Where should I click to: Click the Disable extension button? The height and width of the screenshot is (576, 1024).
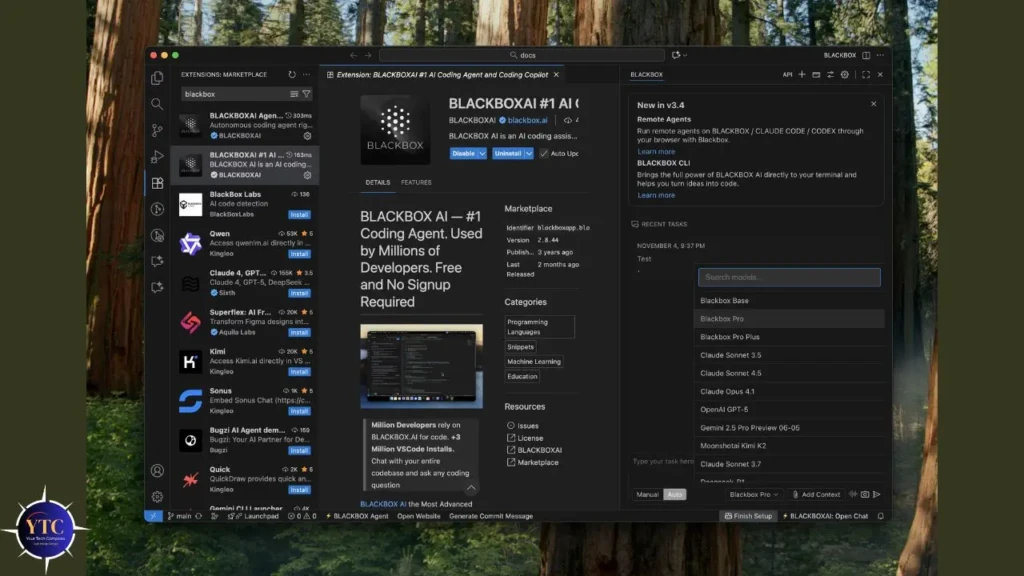[x=464, y=153]
